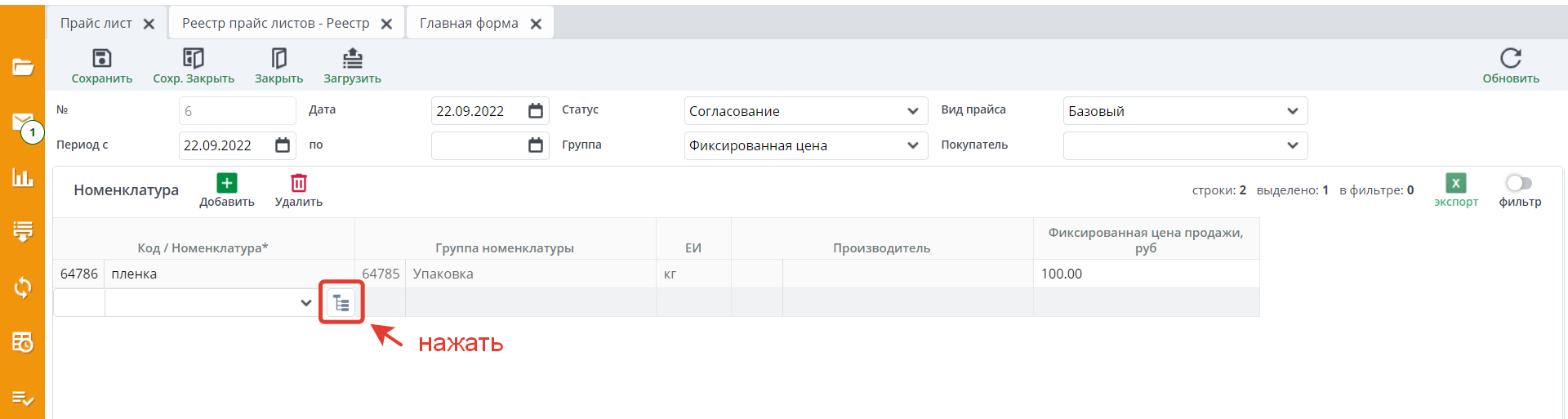The height and width of the screenshot is (419, 1568).
Task: Open the Группа dropdown with Фиксированная цена
Action: coord(912,145)
